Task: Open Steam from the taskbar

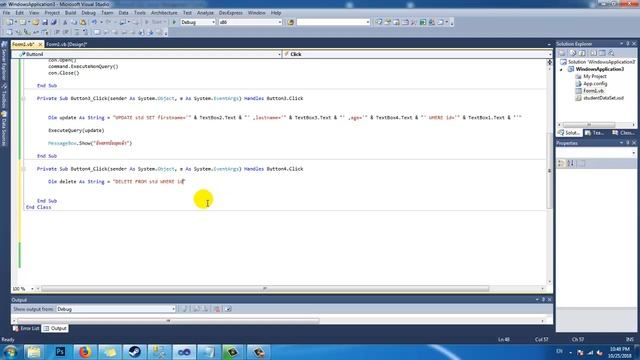Action: [134, 351]
